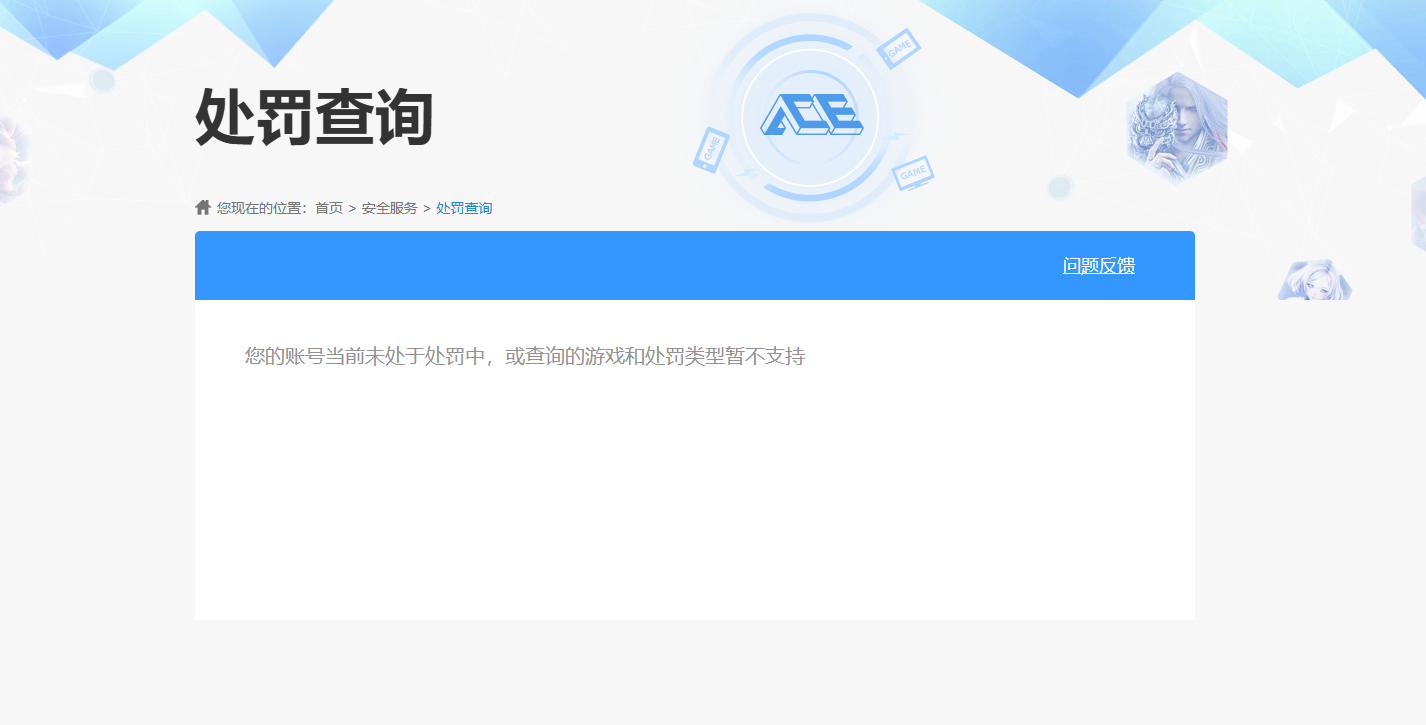Select 安全服务 in the breadcrumb trail

[389, 207]
